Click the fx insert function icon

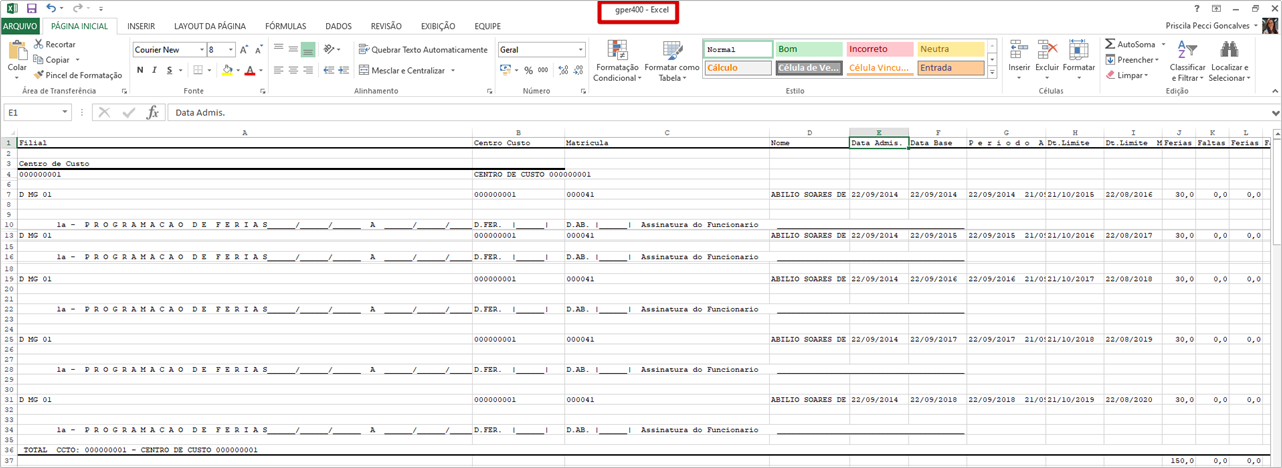[153, 113]
